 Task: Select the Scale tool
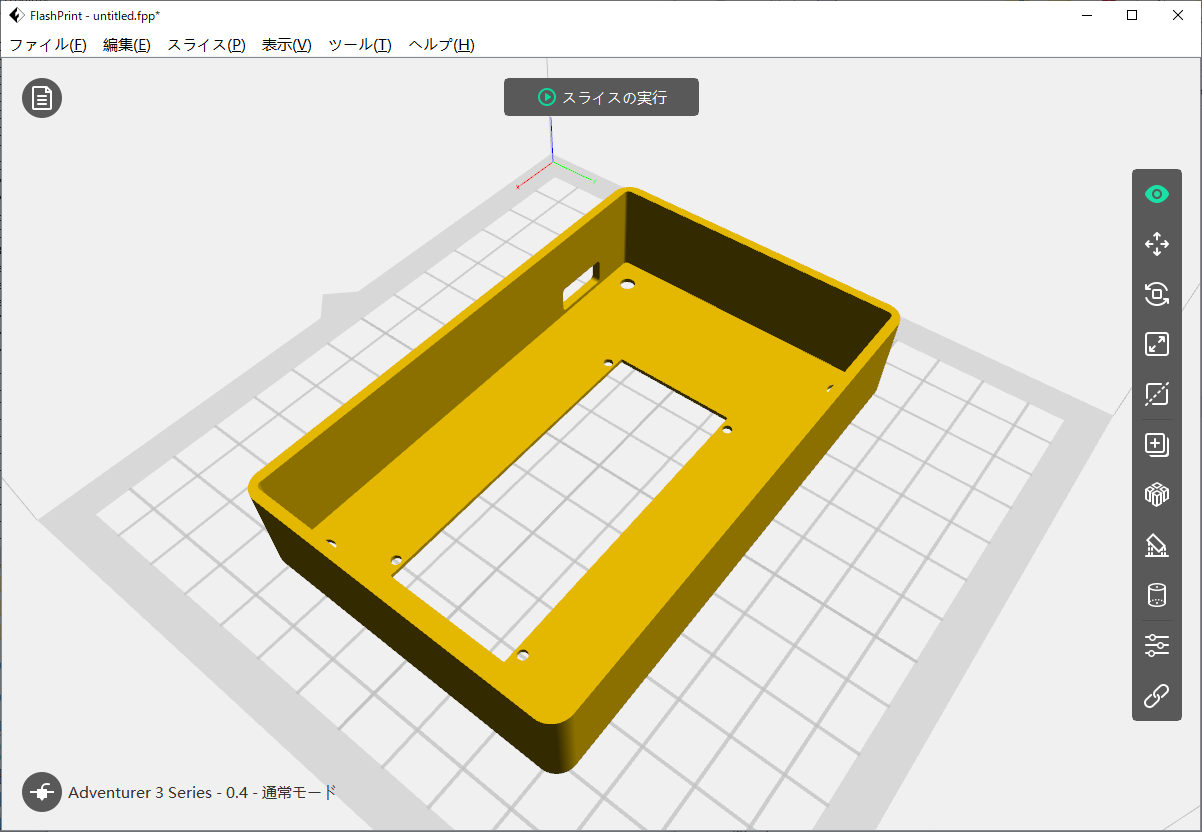pyautogui.click(x=1156, y=344)
